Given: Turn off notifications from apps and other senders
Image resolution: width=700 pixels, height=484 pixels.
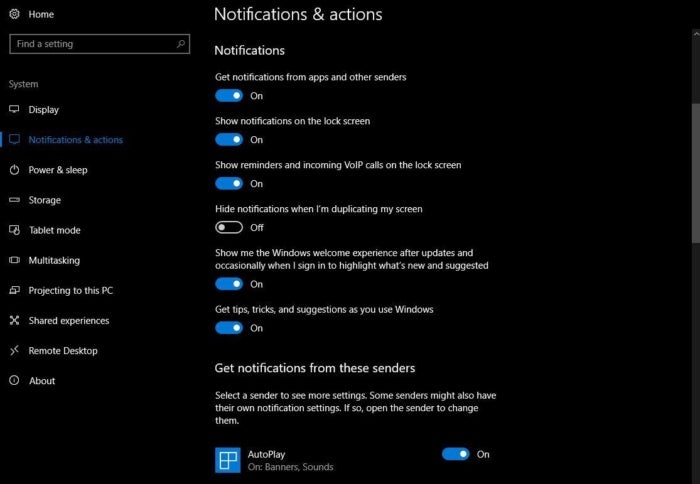Looking at the screenshot, I should [229, 96].
